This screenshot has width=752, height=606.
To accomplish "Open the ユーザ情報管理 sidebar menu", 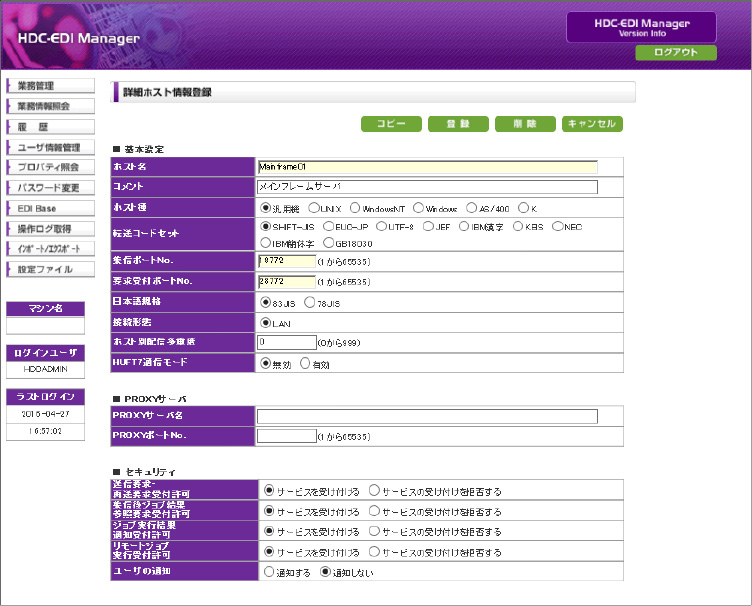I will pyautogui.click(x=50, y=147).
